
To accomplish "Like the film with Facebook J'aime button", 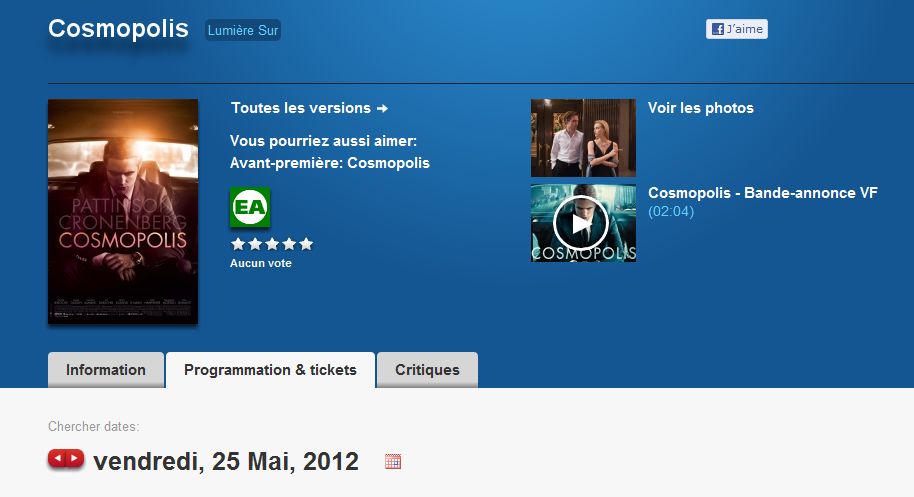I will click(x=737, y=29).
